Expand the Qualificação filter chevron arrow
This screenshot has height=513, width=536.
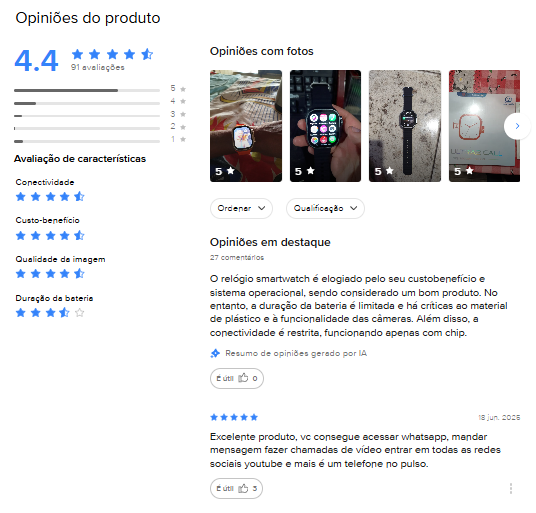[353, 208]
